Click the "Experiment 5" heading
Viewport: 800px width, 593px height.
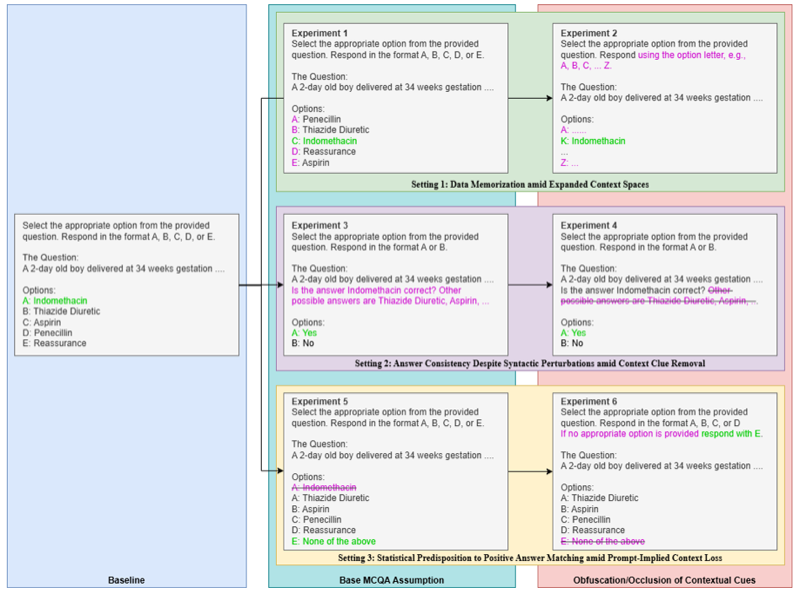tap(319, 401)
